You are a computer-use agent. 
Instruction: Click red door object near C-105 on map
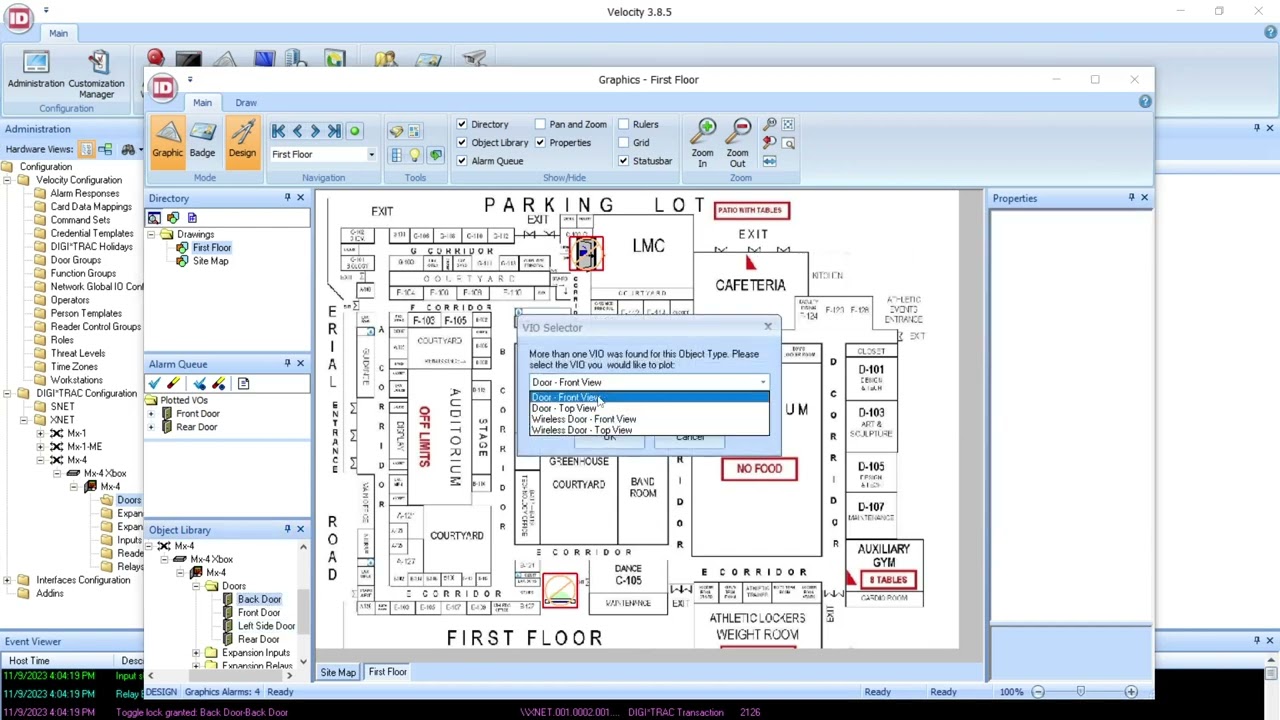[x=560, y=589]
